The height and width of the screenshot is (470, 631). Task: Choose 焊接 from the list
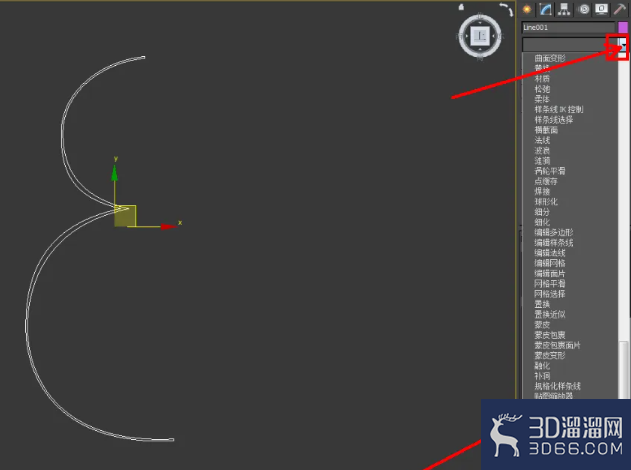pyautogui.click(x=542, y=192)
